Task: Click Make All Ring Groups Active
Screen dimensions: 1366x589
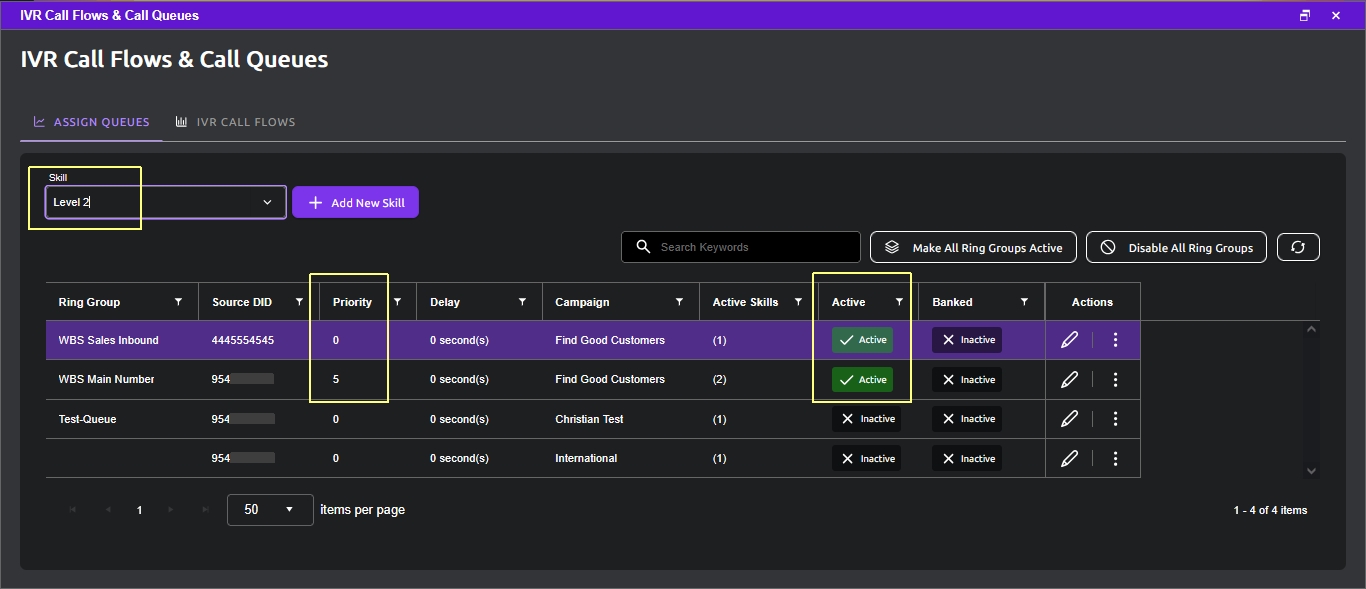Action: pos(973,247)
